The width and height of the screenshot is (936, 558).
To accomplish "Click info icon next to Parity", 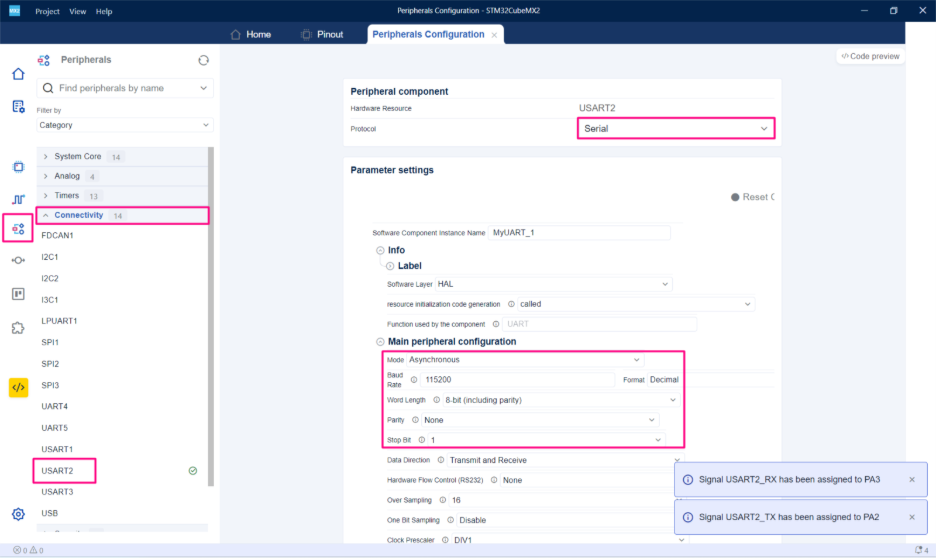I will coord(415,420).
